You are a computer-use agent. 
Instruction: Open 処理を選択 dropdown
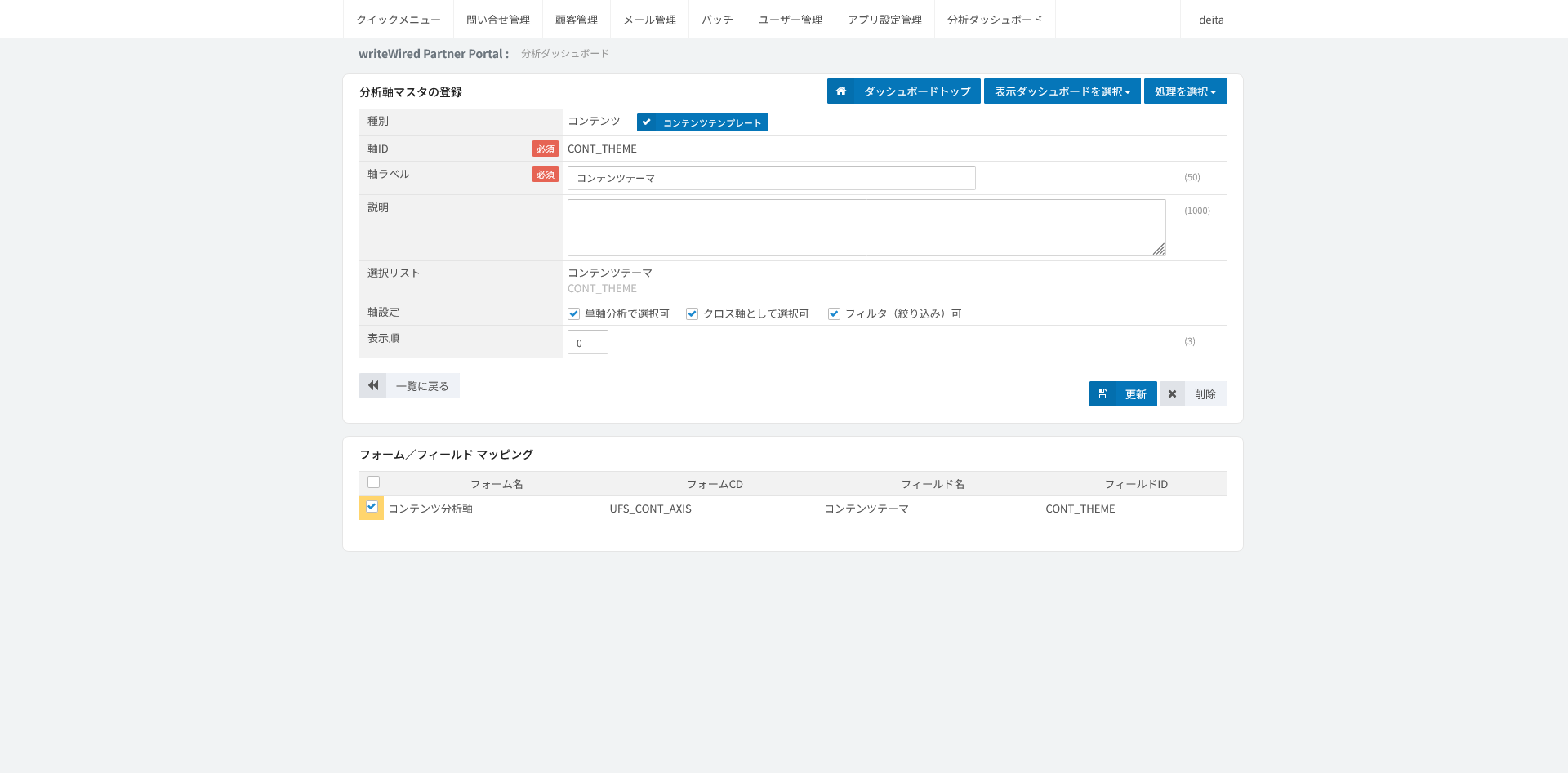[1185, 91]
